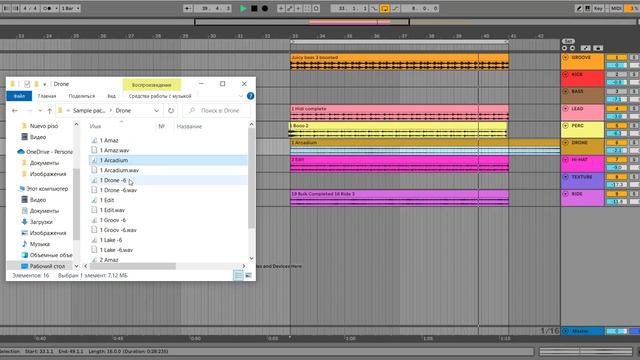The image size is (640, 360).
Task: Adjust Master track volume field
Action: tap(617, 331)
